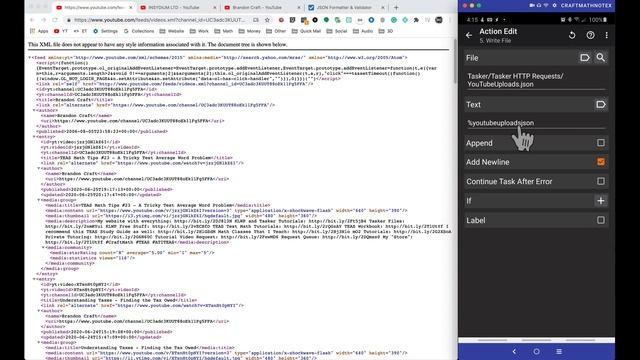Collapse the top-level author XML node

[x=34, y=111]
